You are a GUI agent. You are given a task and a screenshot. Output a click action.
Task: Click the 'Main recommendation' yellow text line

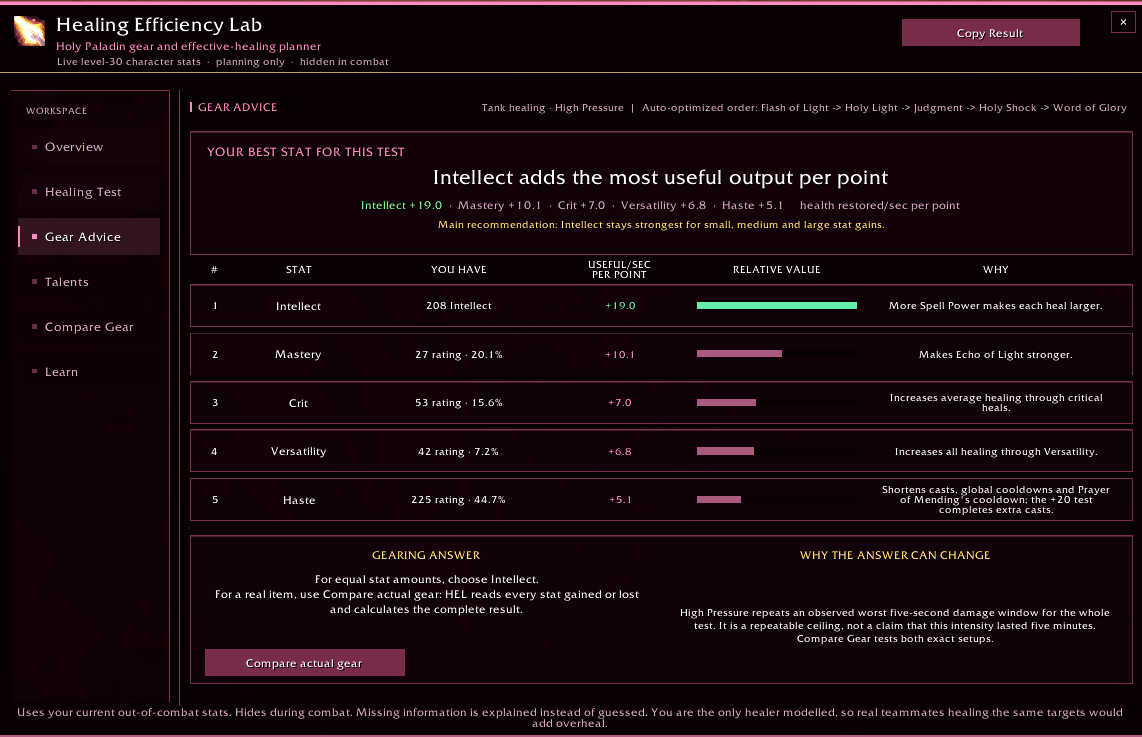tap(661, 224)
